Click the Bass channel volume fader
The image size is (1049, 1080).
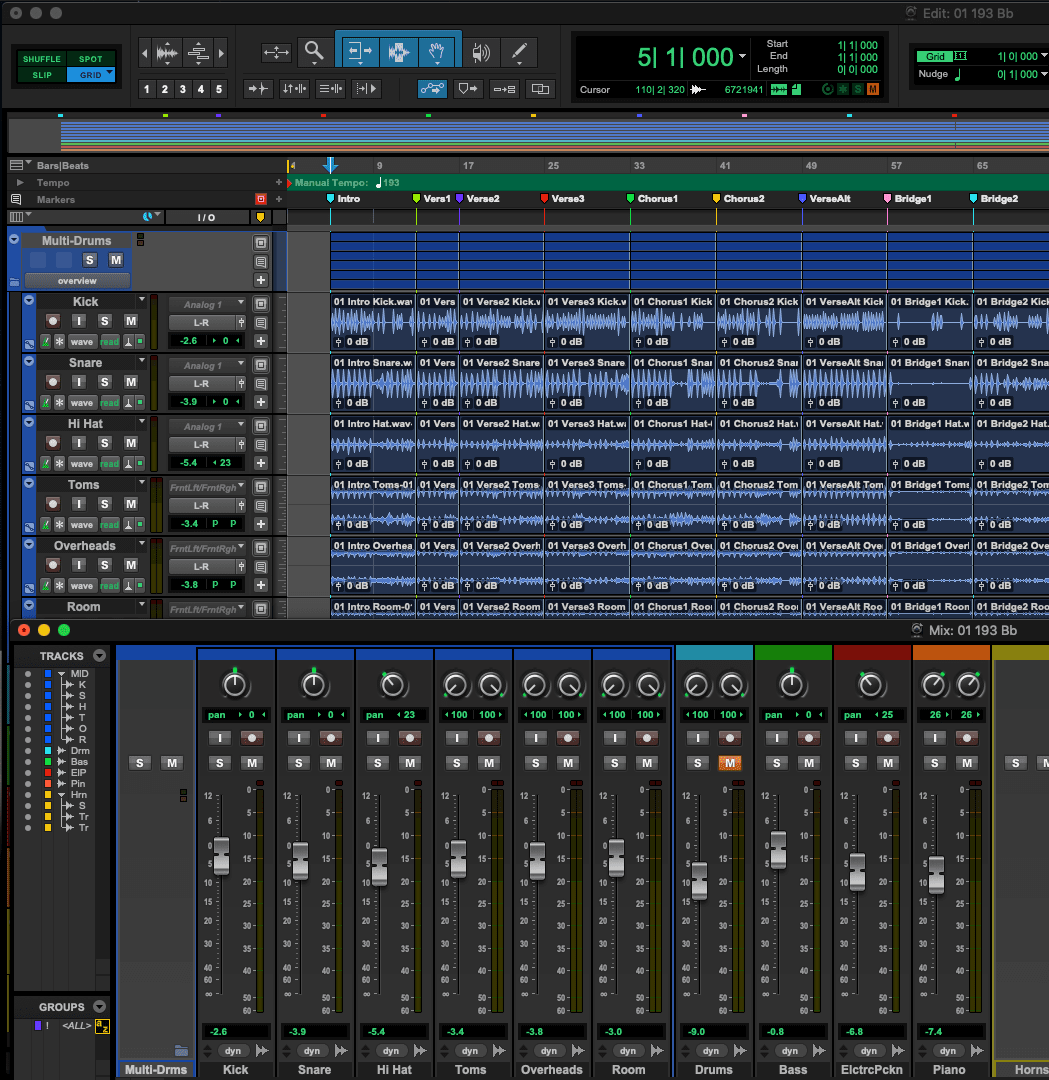pos(777,850)
